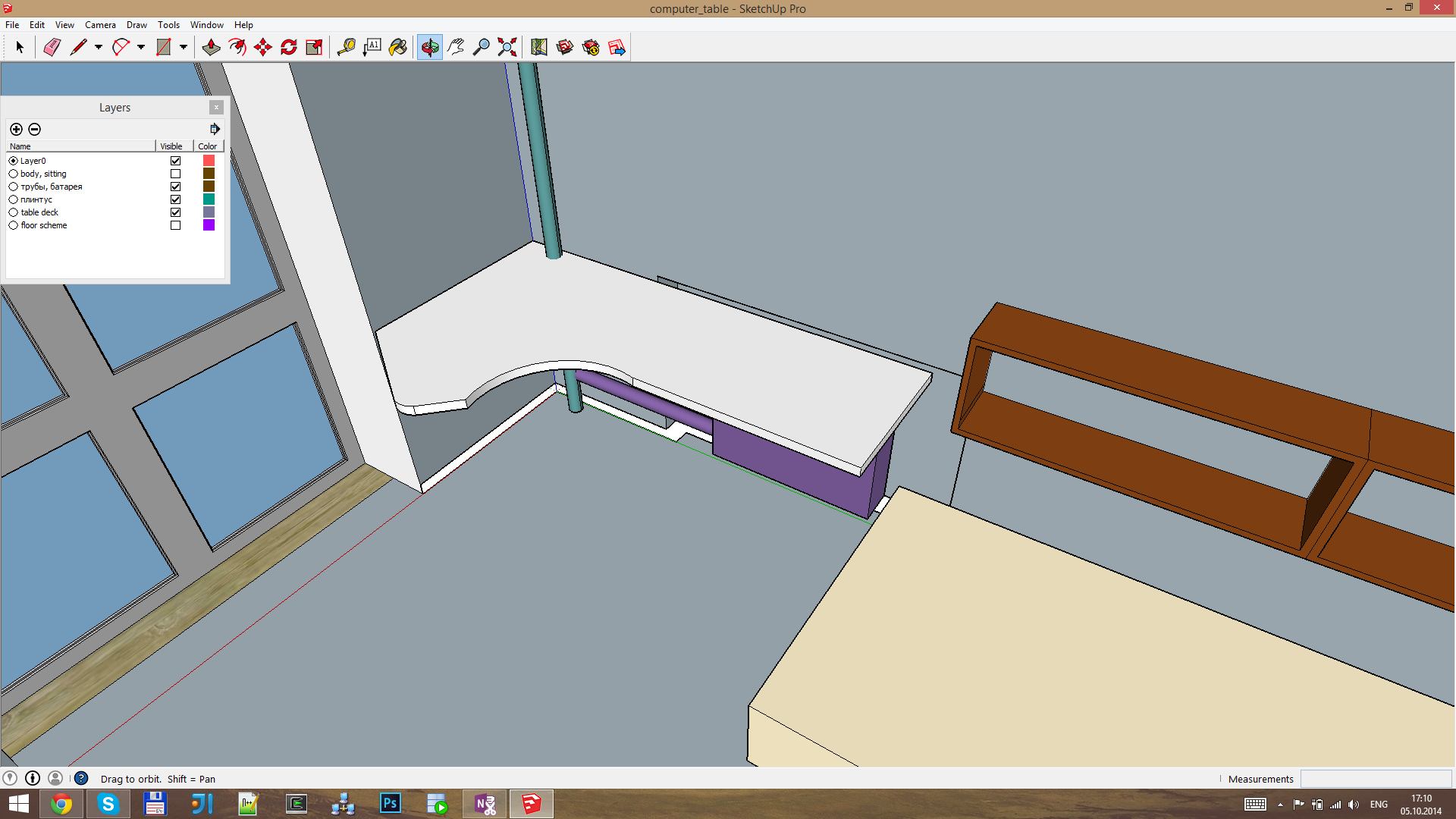This screenshot has width=1456, height=819.
Task: Expand the line tool dropdown arrow
Action: point(99,47)
